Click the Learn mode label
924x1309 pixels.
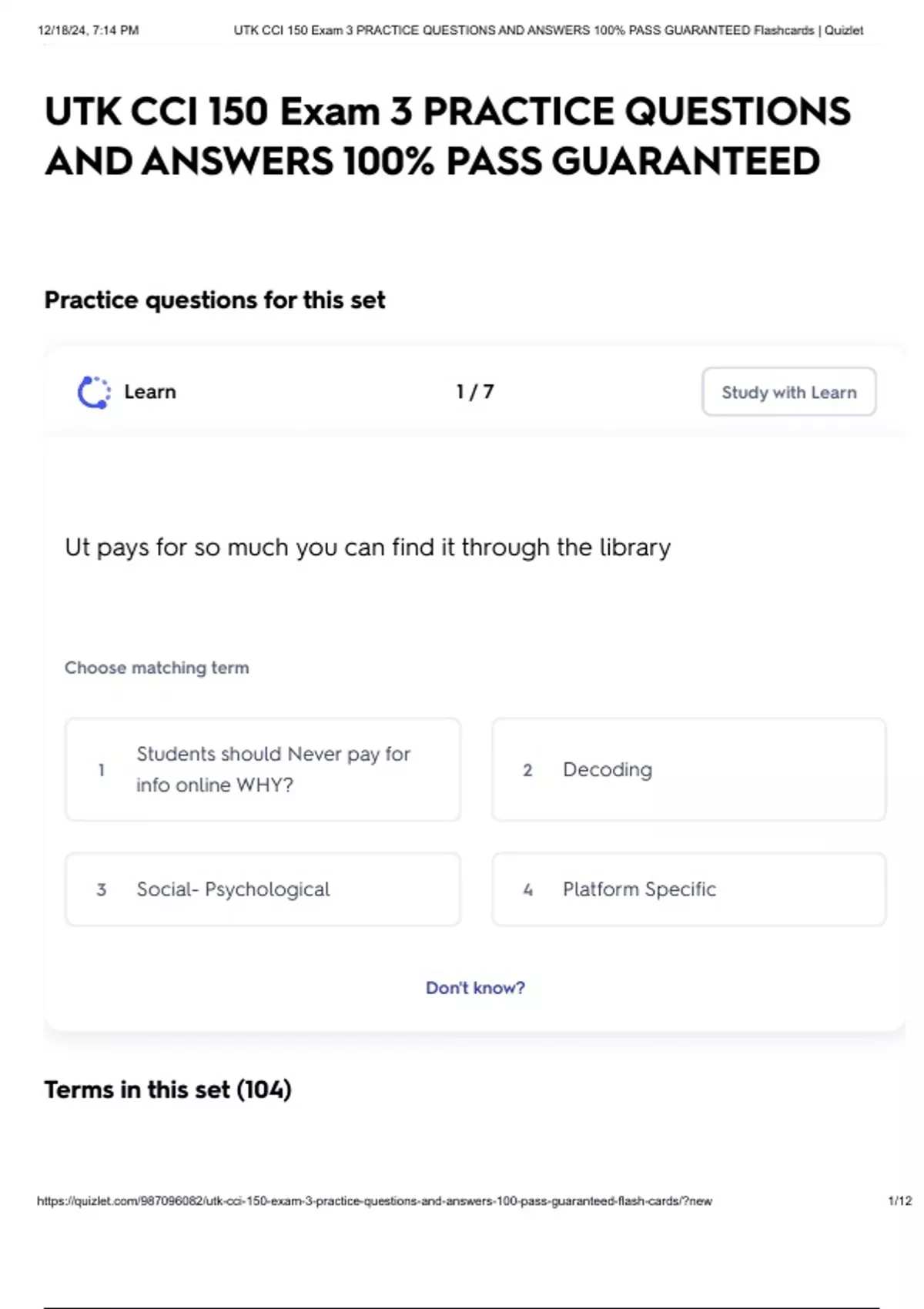[150, 392]
